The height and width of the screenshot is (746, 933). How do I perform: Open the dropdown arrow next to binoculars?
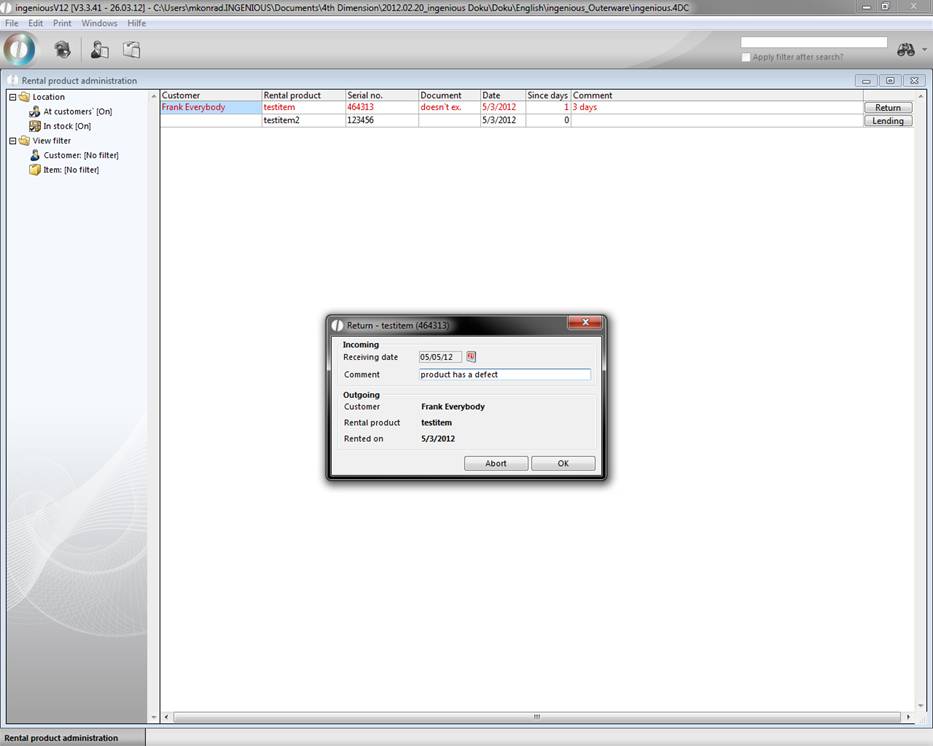pyautogui.click(x=923, y=50)
